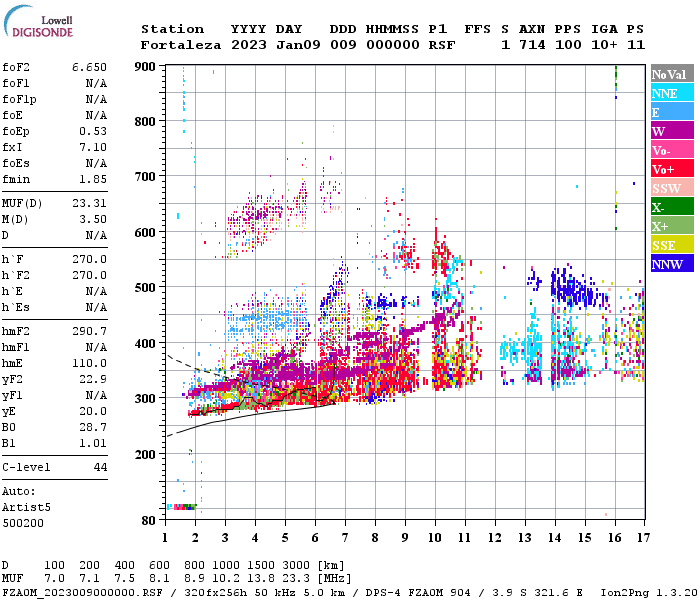Viewport: 700px width, 600px height.
Task: Click the MUF(D) value 23.31
Action: pos(89,203)
